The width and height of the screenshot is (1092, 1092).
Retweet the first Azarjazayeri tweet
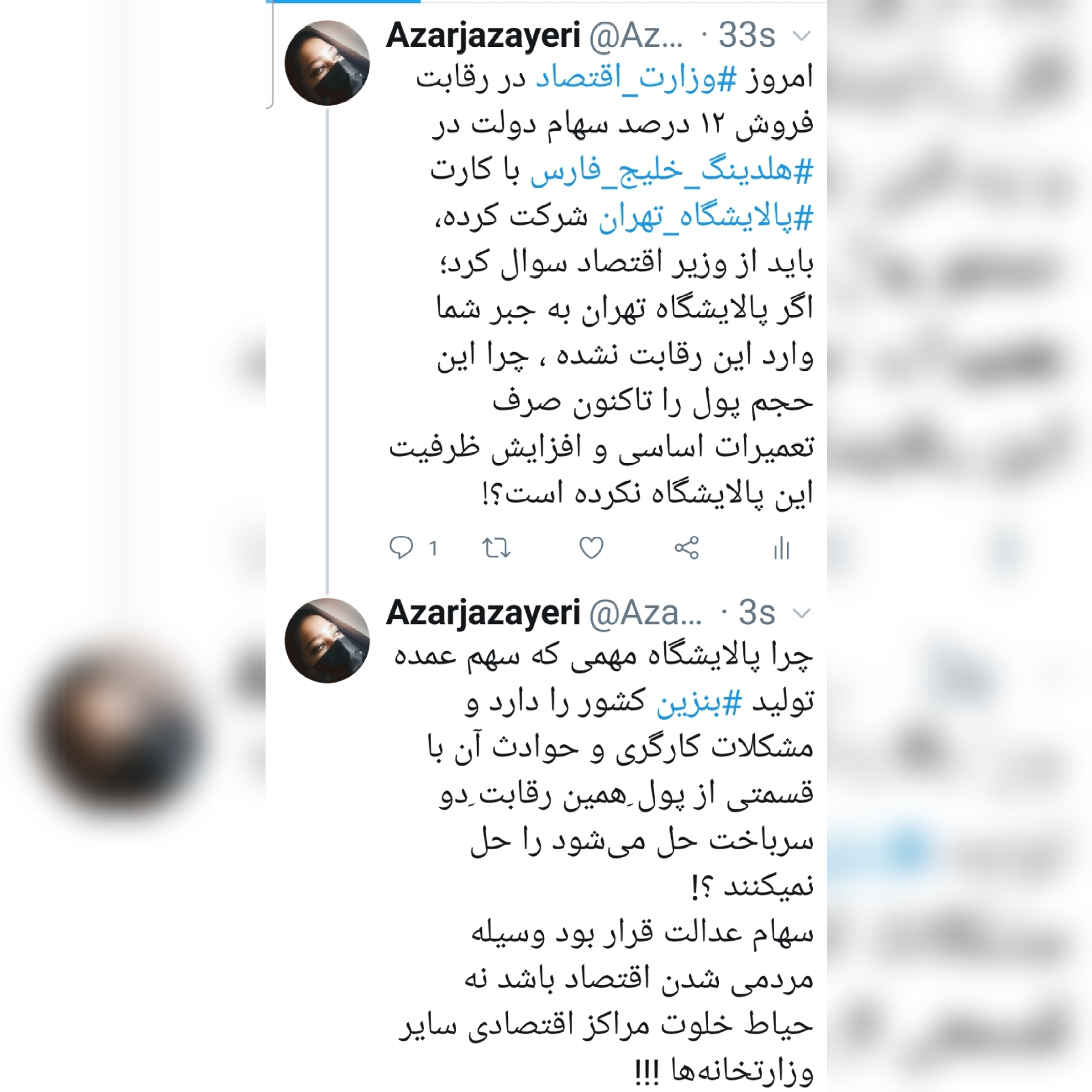click(x=496, y=548)
